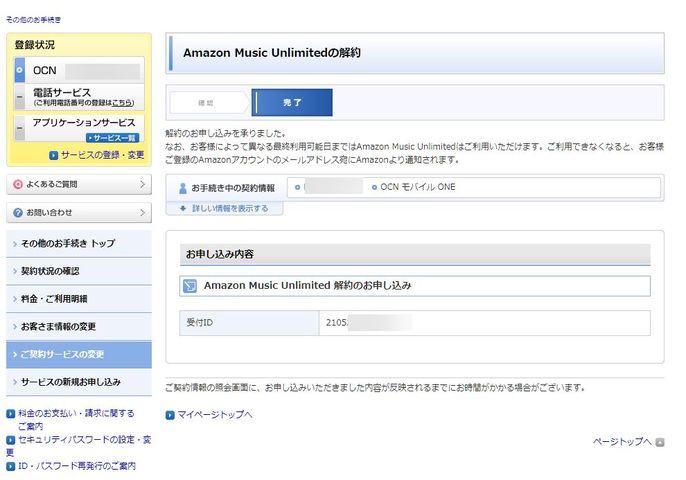Click the arrow icon beside サービスの登録・変更
This screenshot has height=480, width=686.
[54, 155]
